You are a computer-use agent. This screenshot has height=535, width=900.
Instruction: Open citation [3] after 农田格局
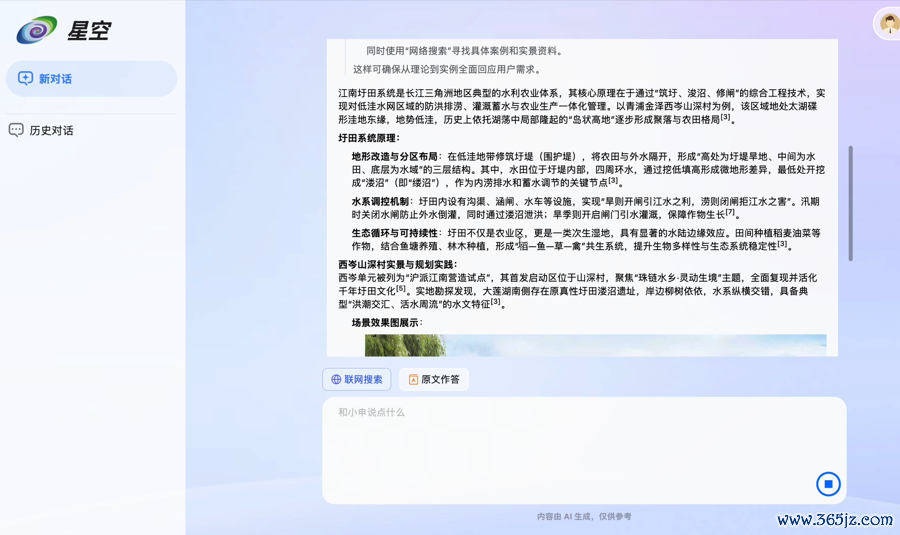click(726, 117)
